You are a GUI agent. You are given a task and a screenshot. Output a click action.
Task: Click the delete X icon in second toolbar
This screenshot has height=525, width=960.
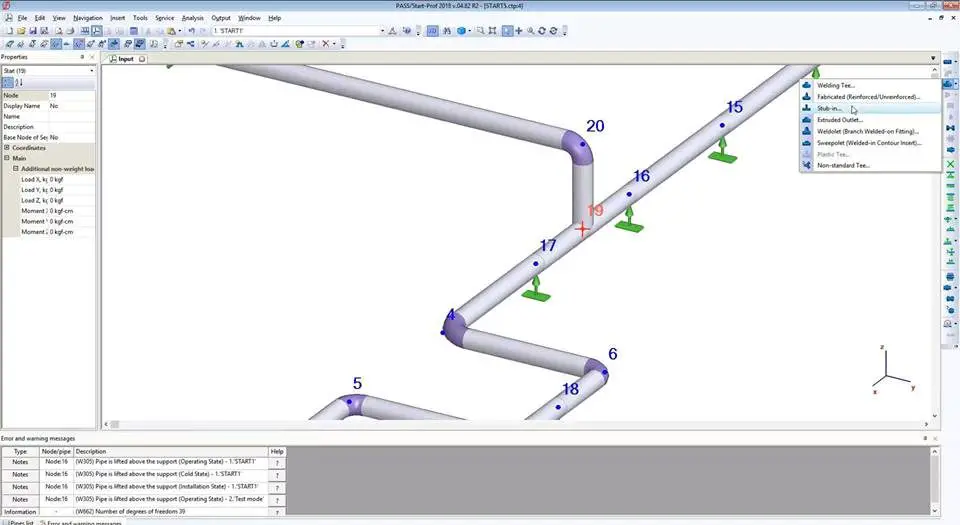pyautogui.click(x=326, y=44)
